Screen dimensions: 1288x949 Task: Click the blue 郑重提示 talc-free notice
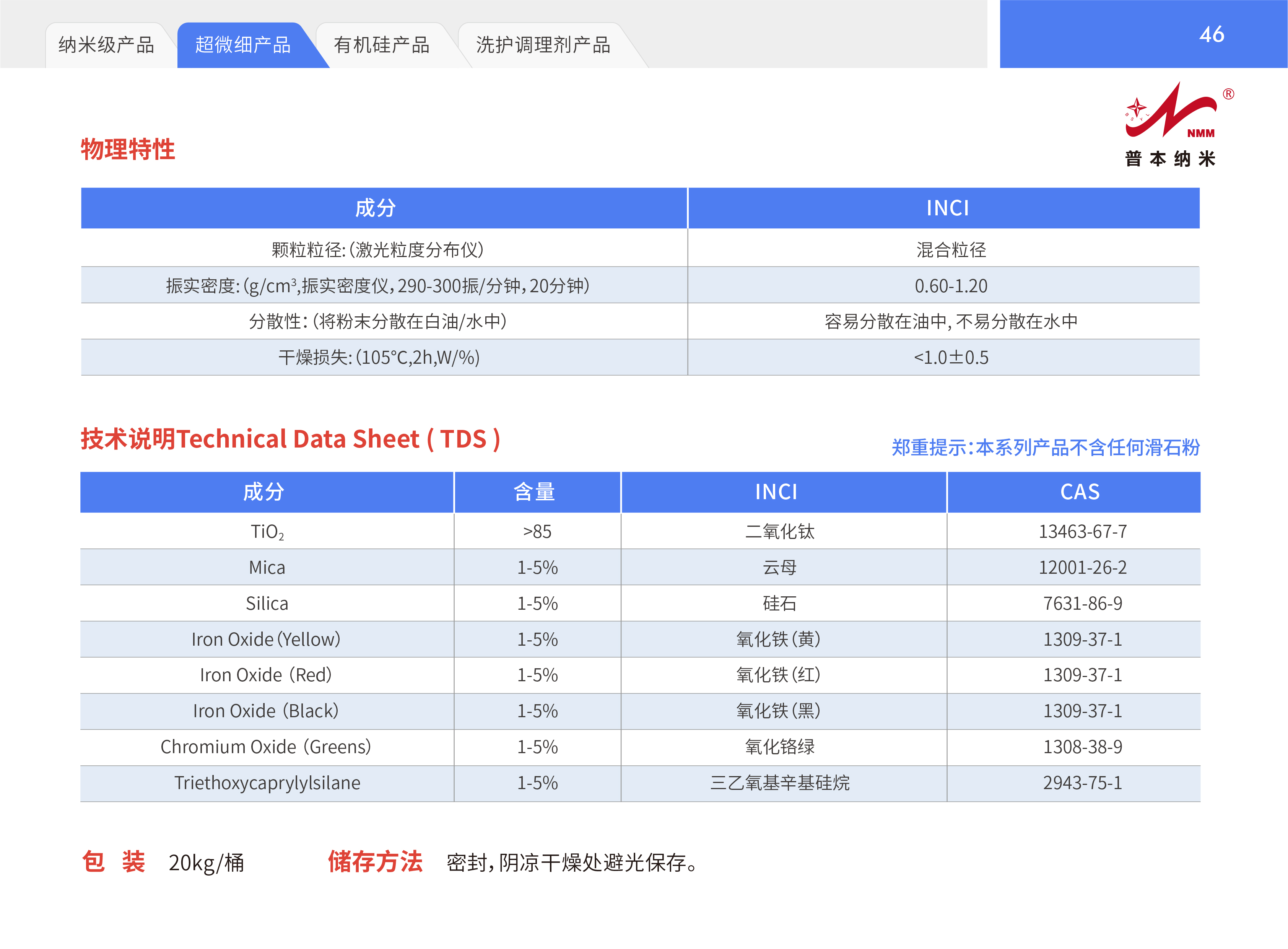click(x=1045, y=447)
